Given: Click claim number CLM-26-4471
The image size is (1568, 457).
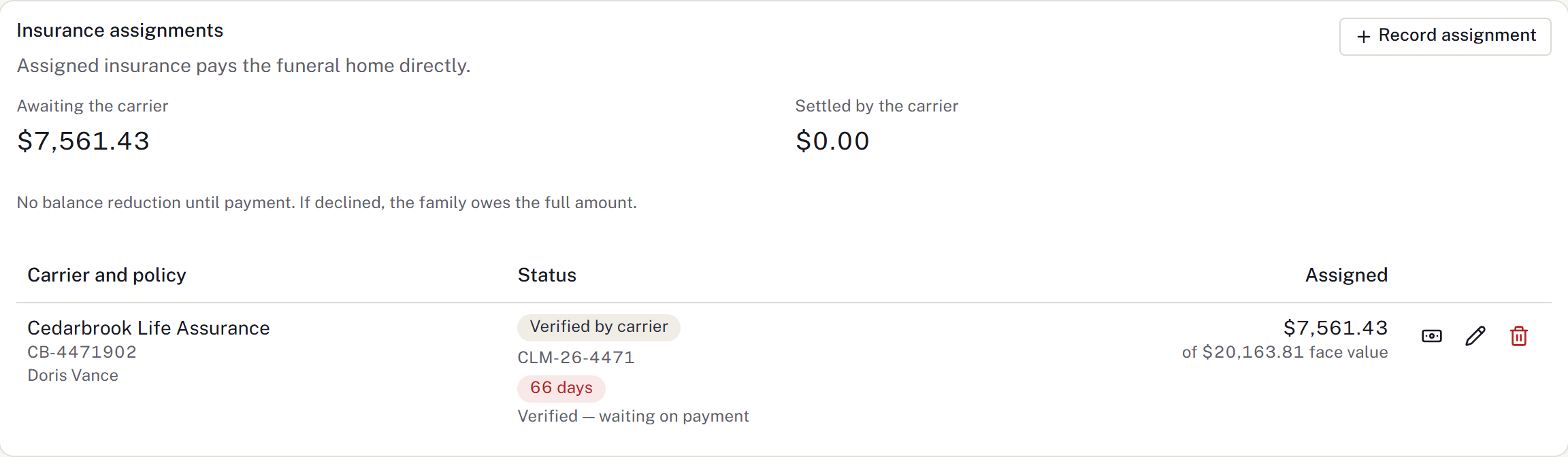Looking at the screenshot, I should [x=576, y=358].
